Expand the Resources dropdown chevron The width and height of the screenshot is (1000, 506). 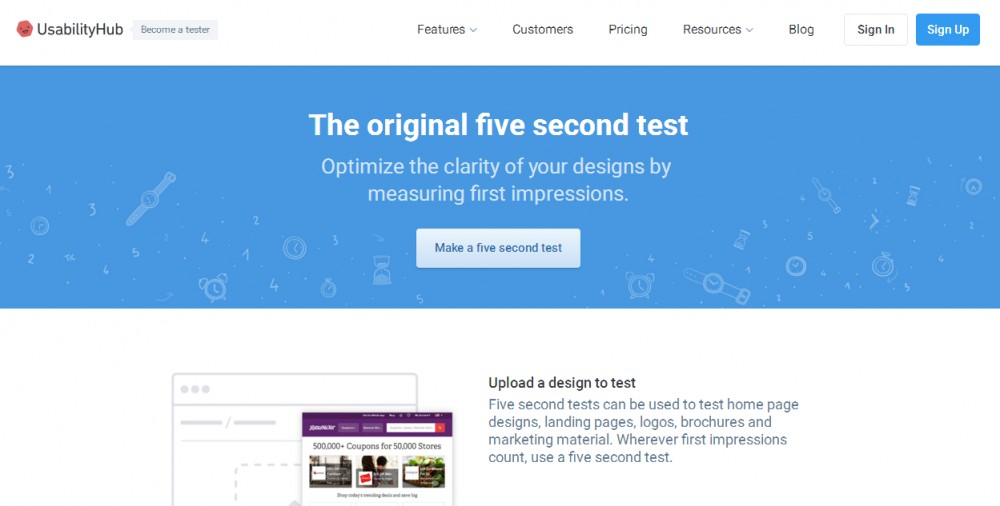click(749, 30)
